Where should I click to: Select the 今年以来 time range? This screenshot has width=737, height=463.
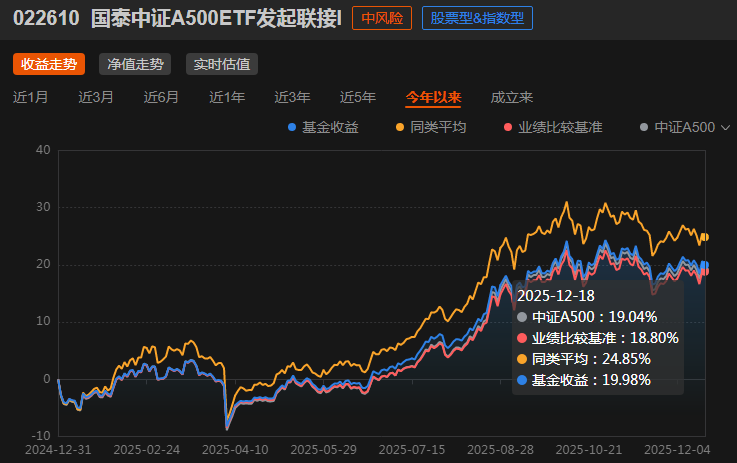[x=433, y=97]
